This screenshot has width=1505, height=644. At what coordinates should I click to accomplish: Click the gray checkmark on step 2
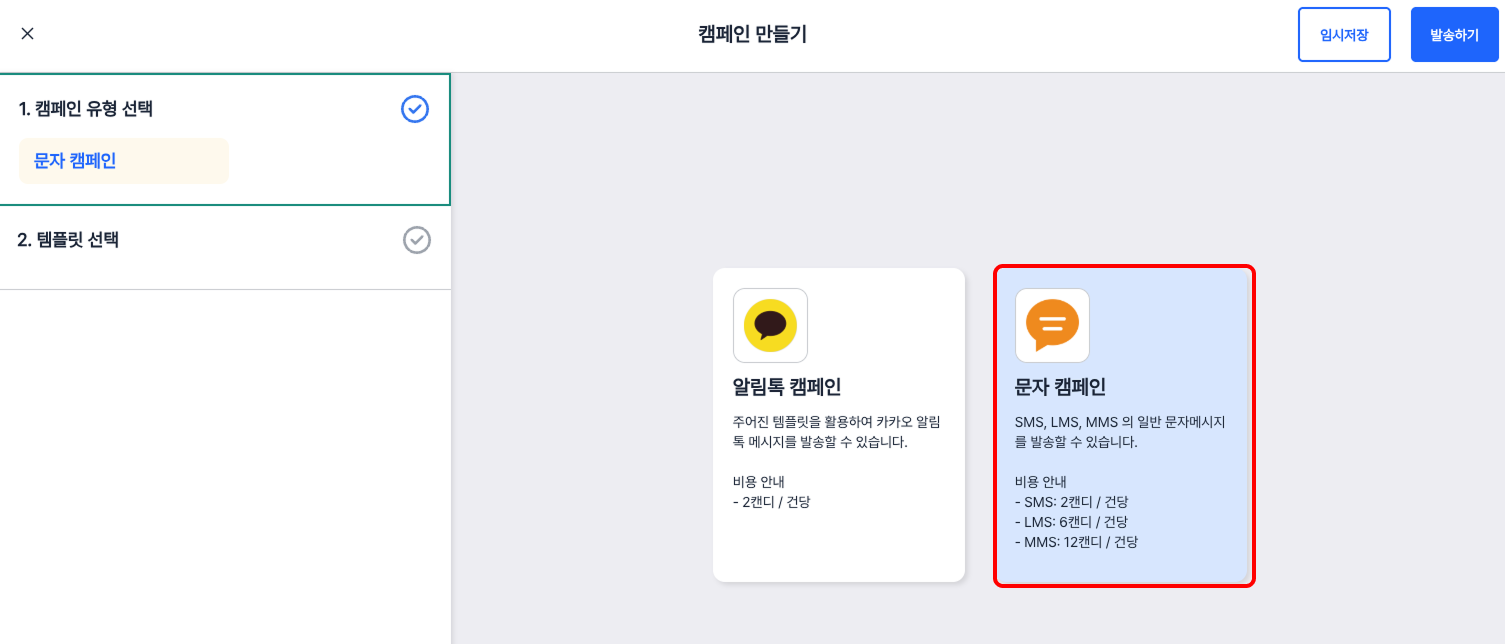pos(416,240)
